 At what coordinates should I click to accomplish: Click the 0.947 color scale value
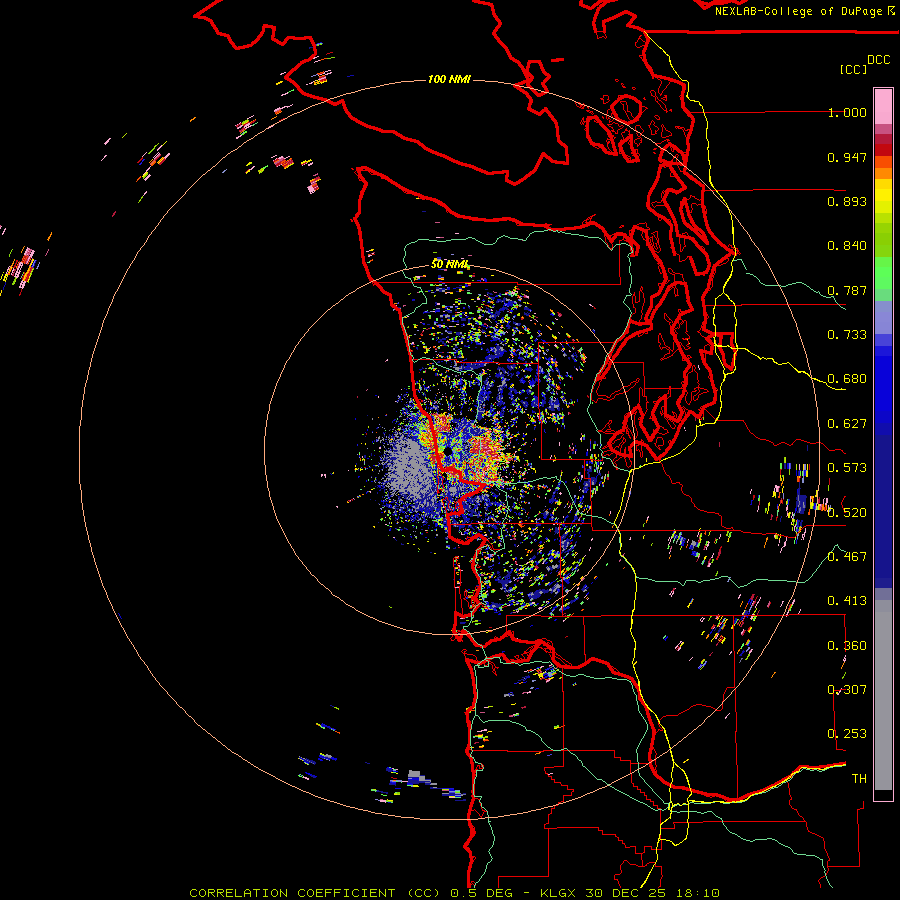point(847,157)
